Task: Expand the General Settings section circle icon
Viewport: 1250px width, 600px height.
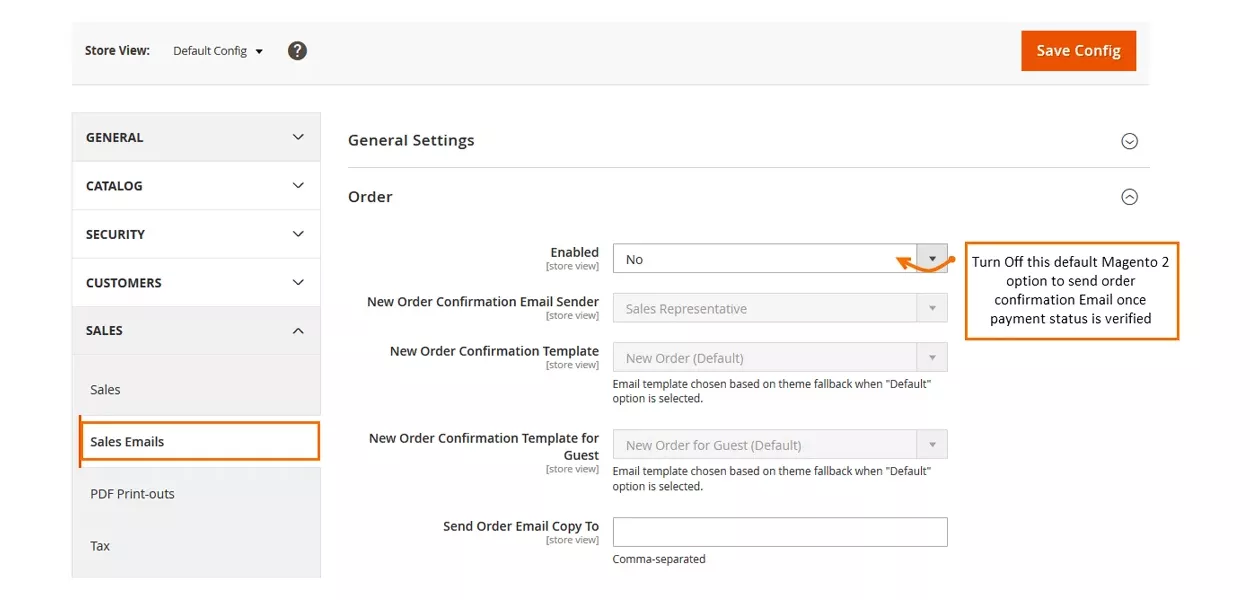Action: (x=1129, y=141)
